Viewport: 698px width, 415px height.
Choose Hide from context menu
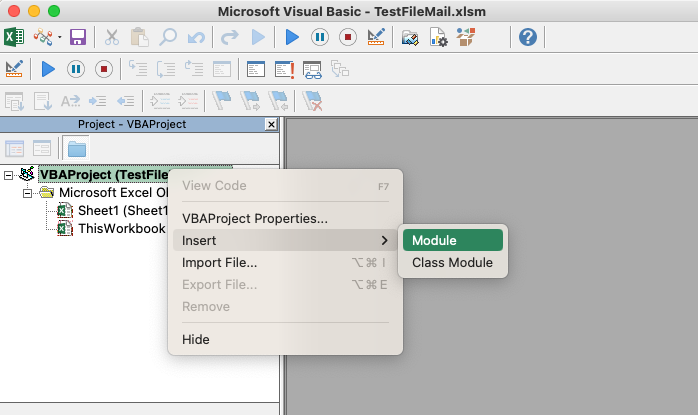tap(285, 340)
